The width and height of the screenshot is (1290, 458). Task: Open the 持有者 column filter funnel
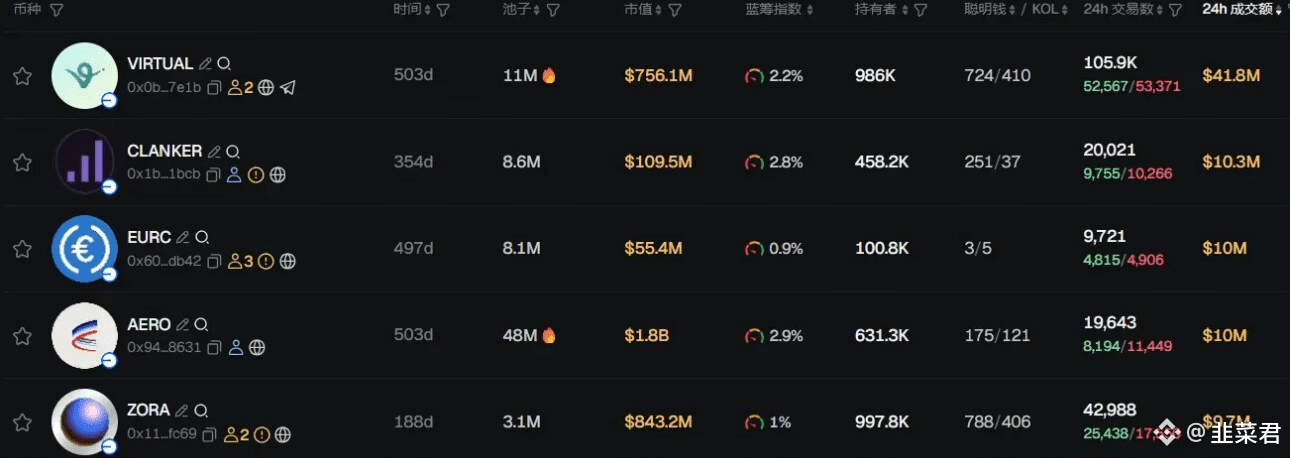[x=920, y=10]
